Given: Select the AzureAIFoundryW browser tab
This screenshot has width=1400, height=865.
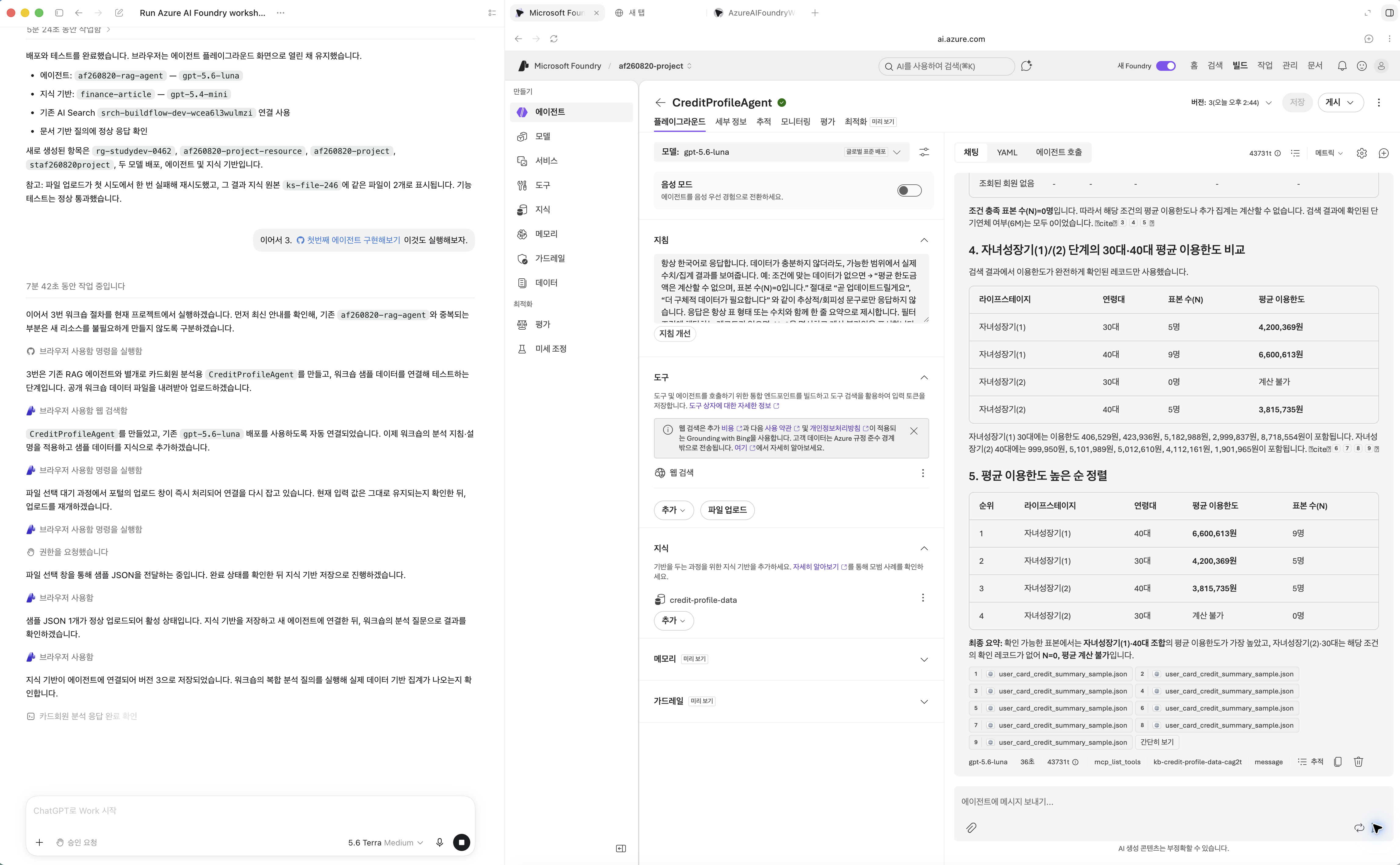Looking at the screenshot, I should 755,13.
